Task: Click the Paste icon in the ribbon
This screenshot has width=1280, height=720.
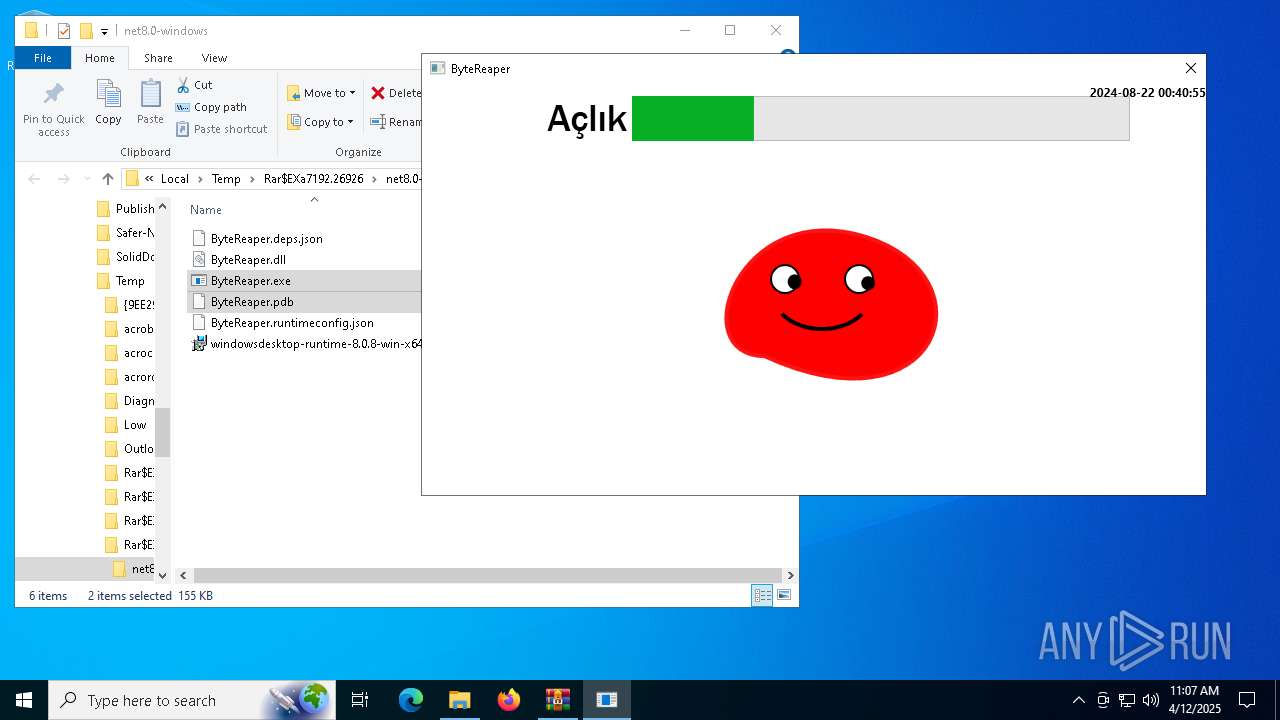Action: pyautogui.click(x=150, y=103)
